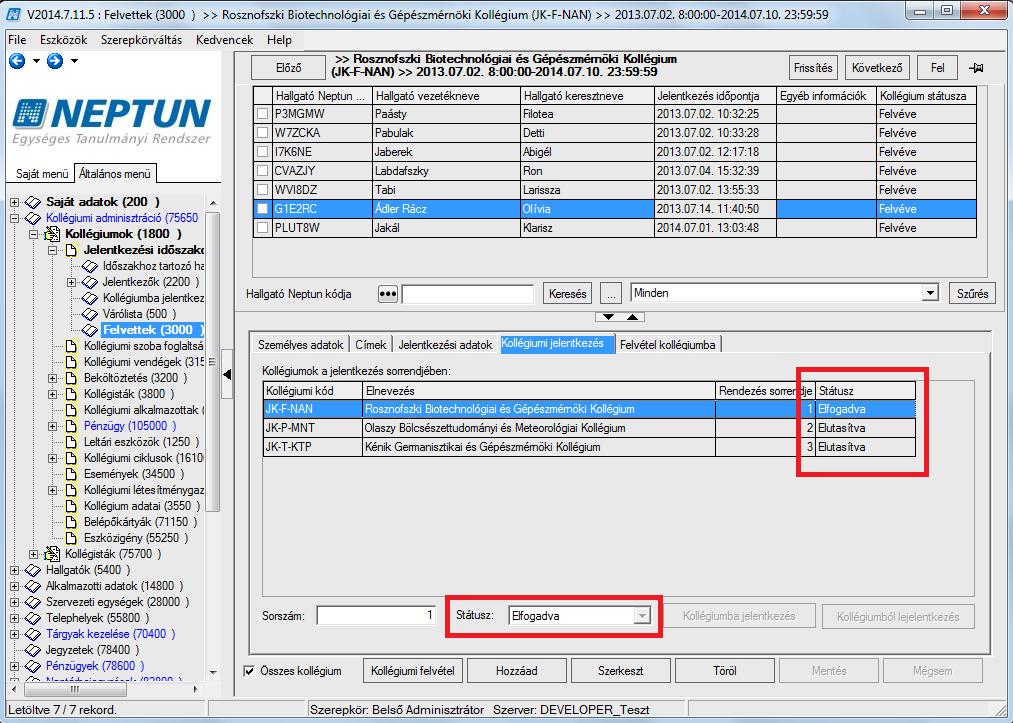Image resolution: width=1013 pixels, height=723 pixels.
Task: Open the back arrow history dropdown
Action: 36,61
